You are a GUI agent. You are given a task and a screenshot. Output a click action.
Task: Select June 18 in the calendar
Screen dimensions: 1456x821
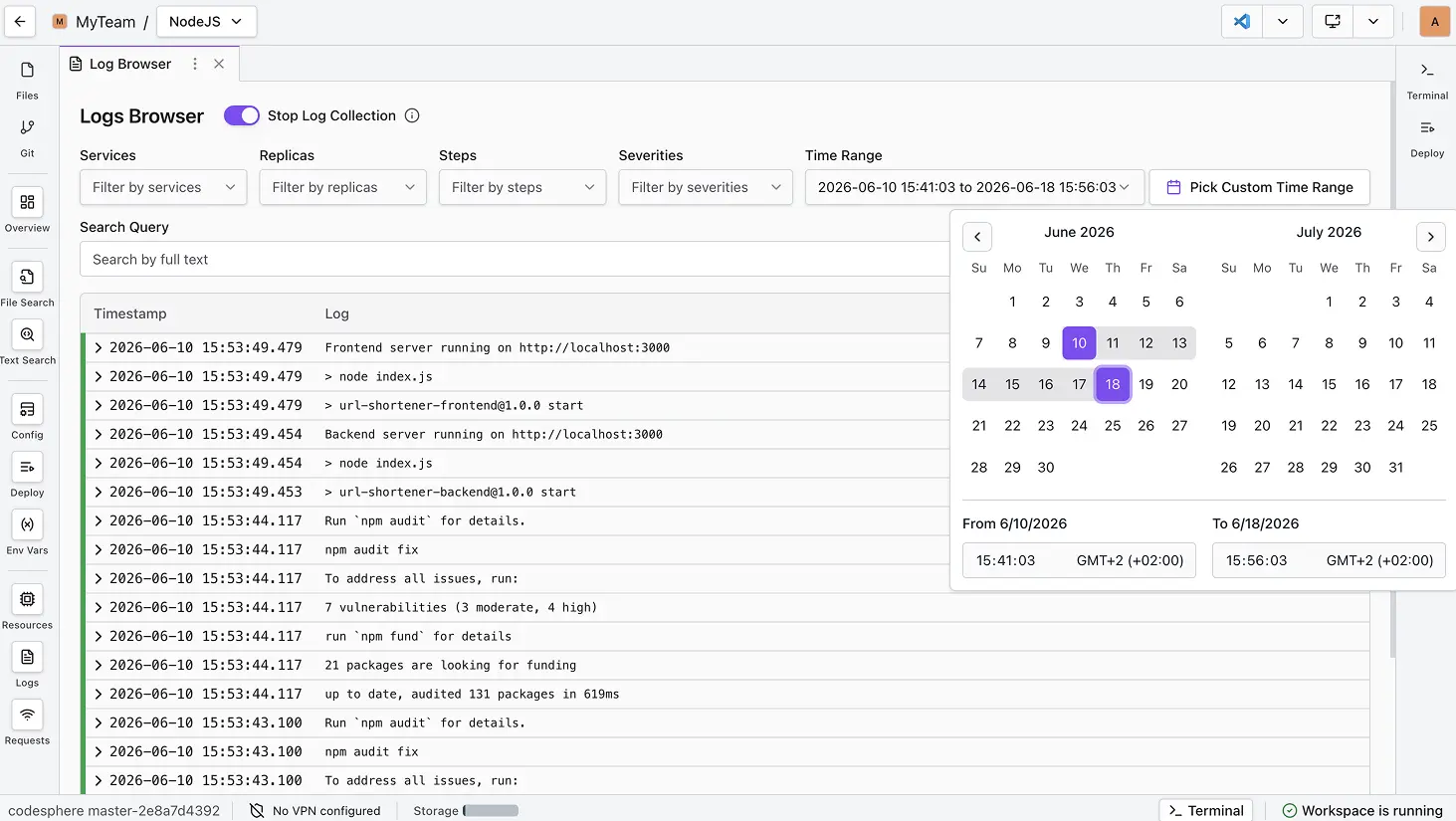[1113, 384]
